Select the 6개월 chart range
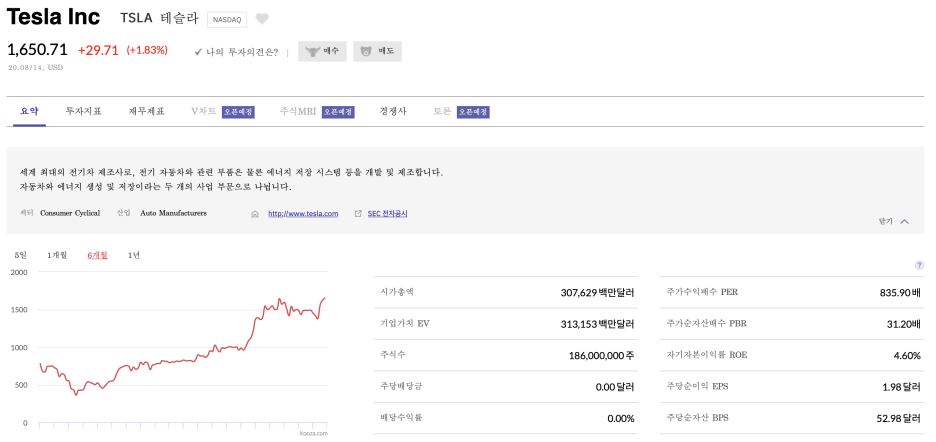Screen dimensions: 936x442 (x=97, y=256)
